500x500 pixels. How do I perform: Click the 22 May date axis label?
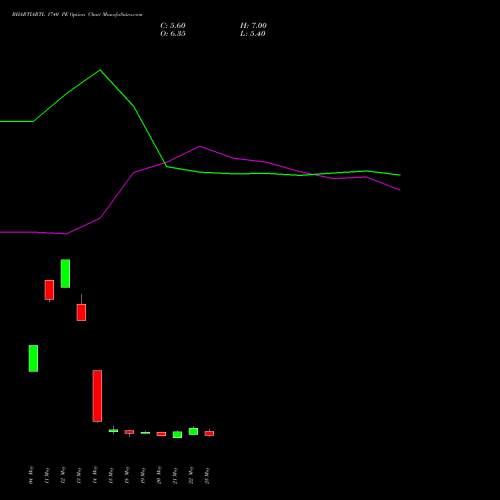(191, 475)
